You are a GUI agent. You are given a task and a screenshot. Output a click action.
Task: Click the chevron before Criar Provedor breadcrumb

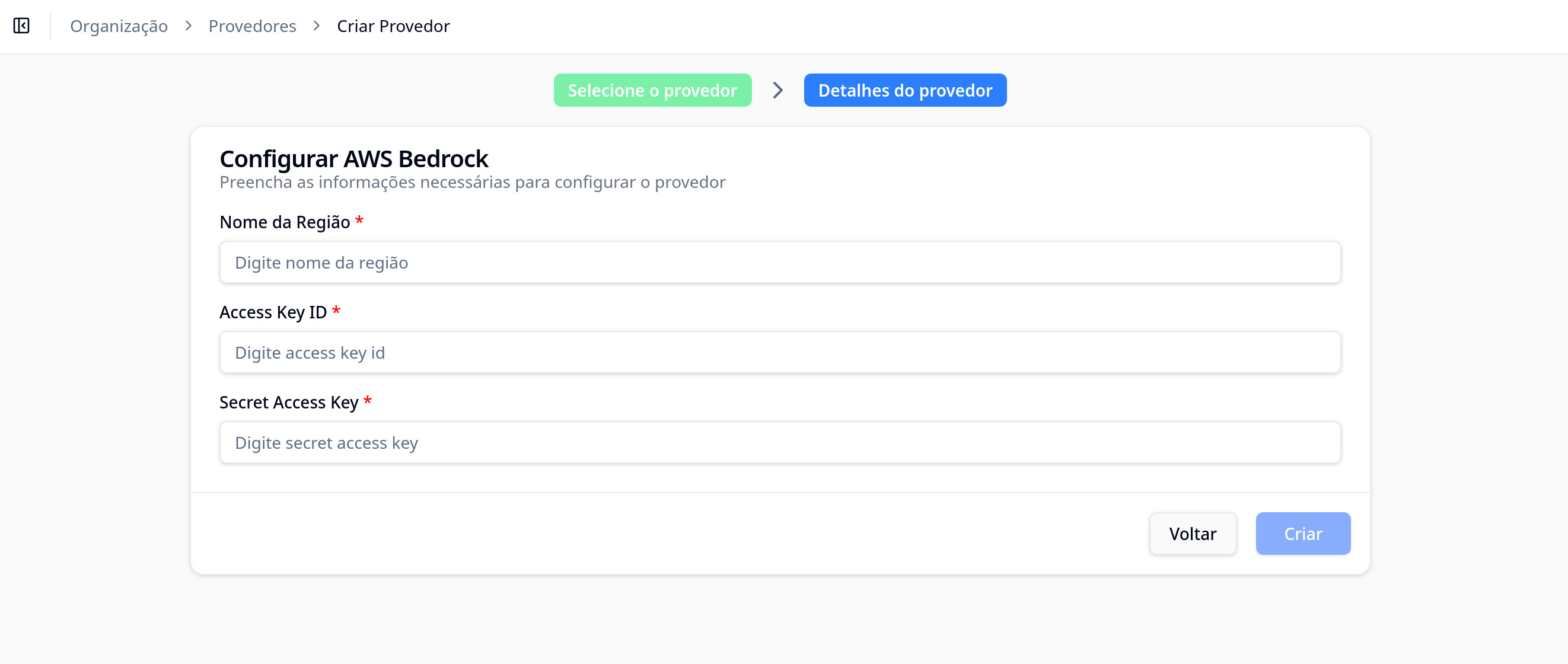click(x=317, y=26)
